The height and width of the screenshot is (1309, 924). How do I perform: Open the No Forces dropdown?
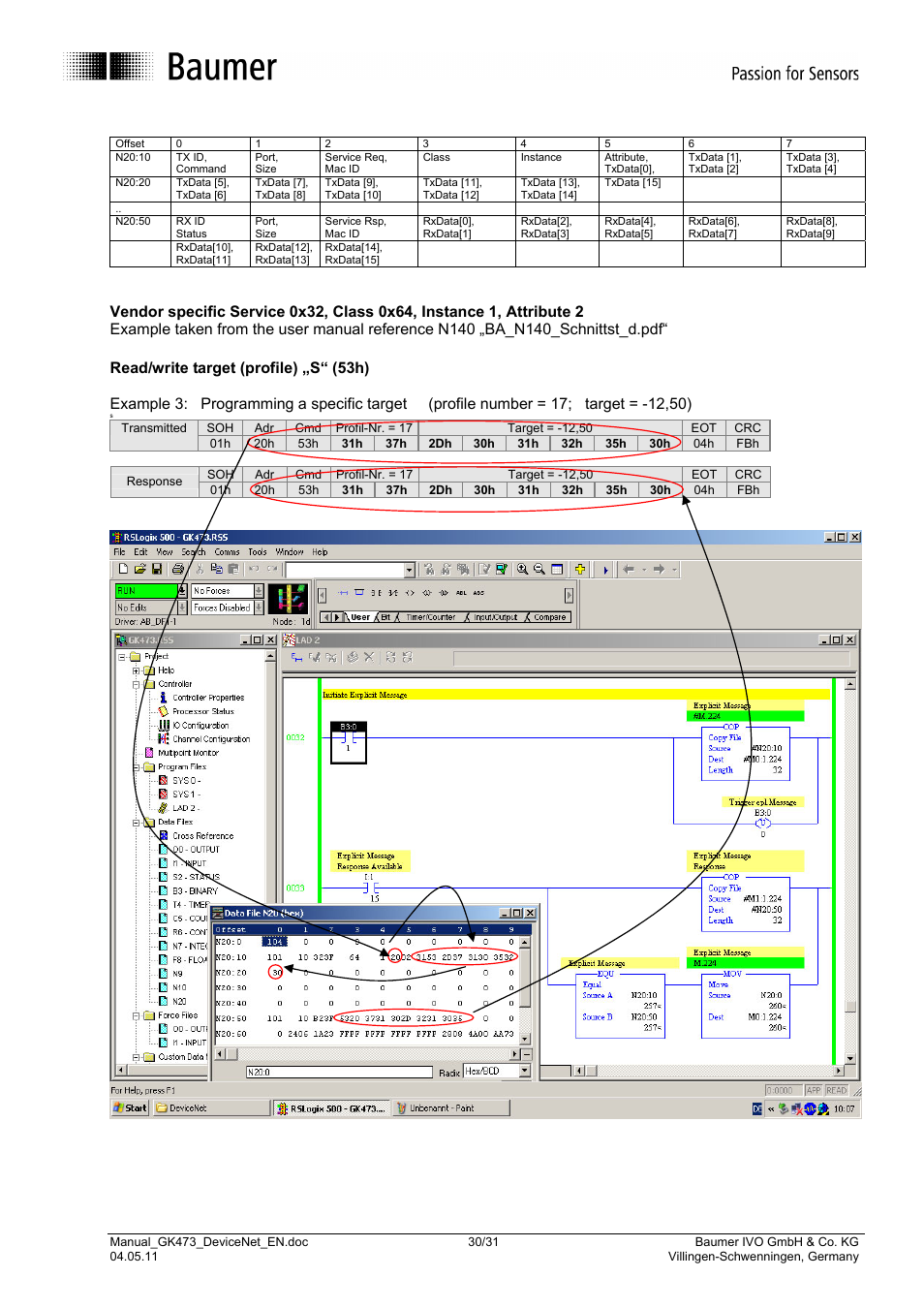point(259,591)
